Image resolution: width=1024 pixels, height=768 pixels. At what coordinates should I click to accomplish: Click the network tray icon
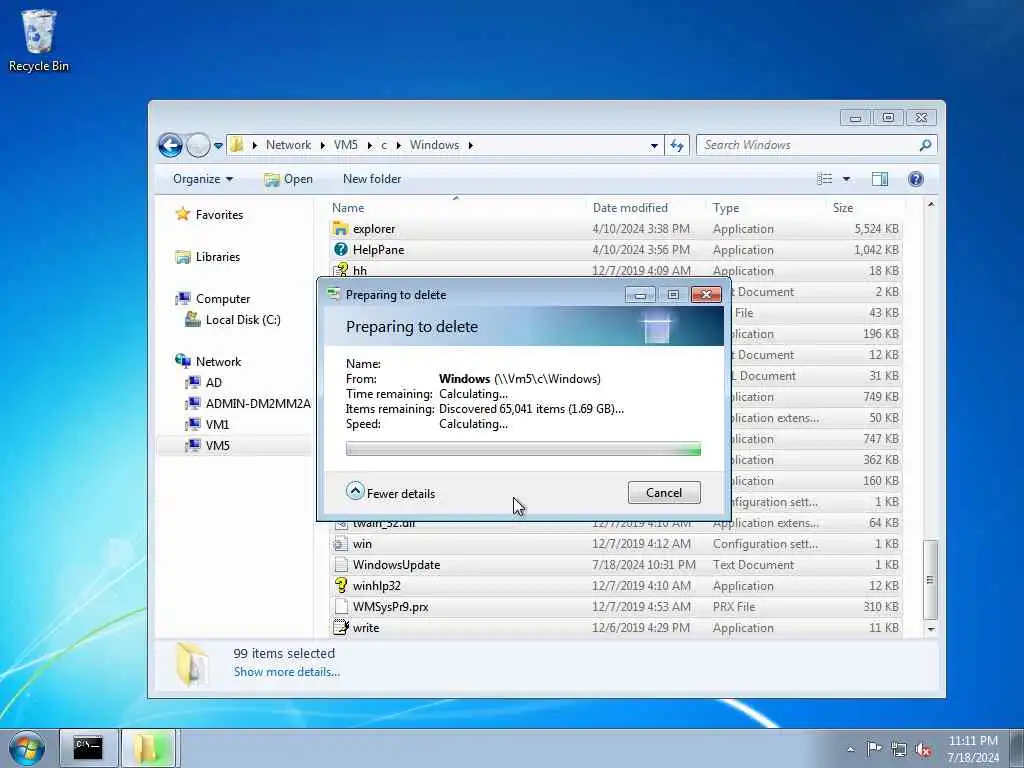(899, 750)
